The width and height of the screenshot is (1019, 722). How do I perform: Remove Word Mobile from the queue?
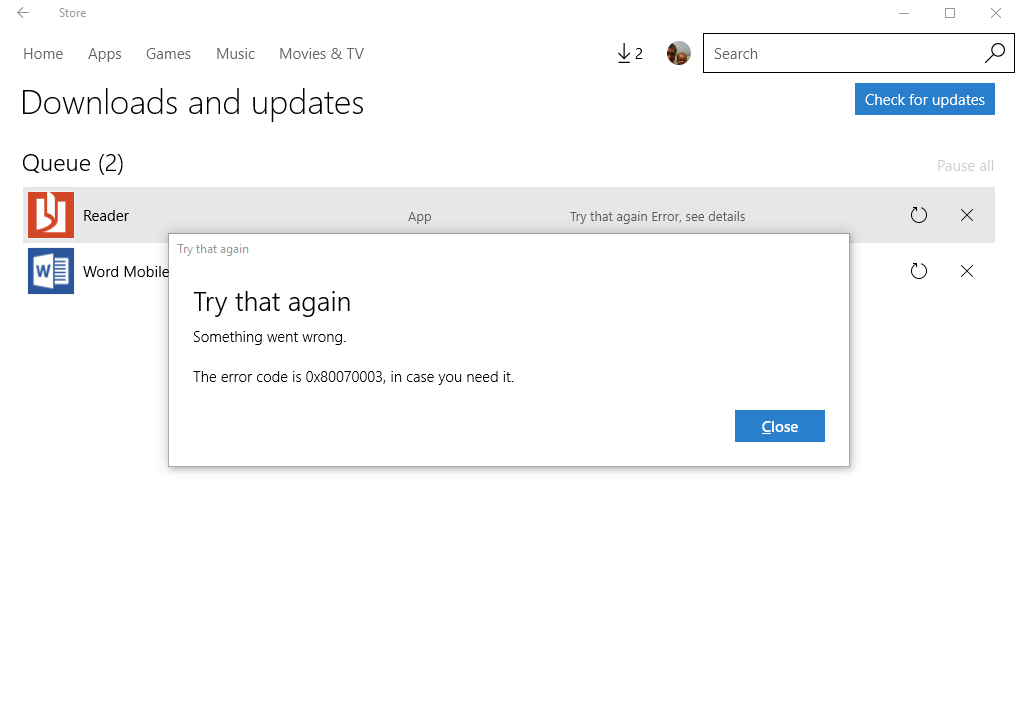click(966, 271)
